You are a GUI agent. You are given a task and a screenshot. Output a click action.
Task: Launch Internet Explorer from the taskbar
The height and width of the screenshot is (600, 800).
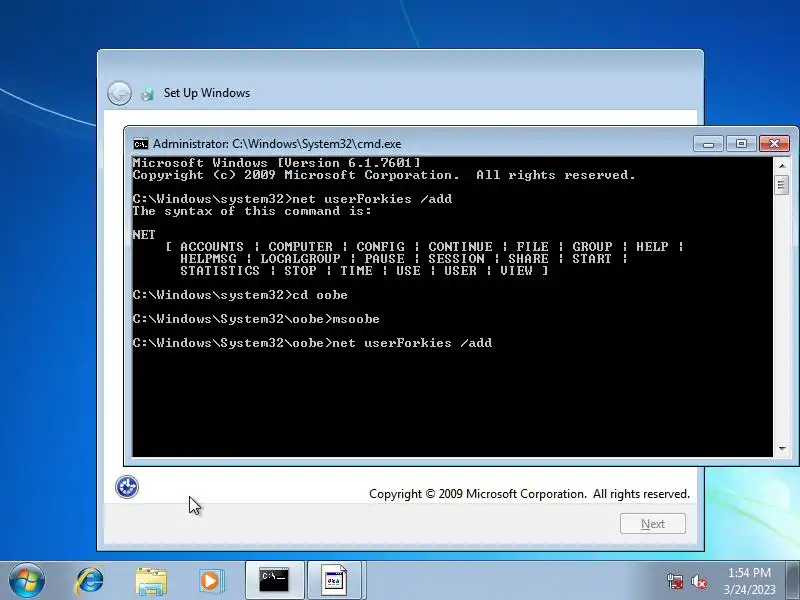89,581
